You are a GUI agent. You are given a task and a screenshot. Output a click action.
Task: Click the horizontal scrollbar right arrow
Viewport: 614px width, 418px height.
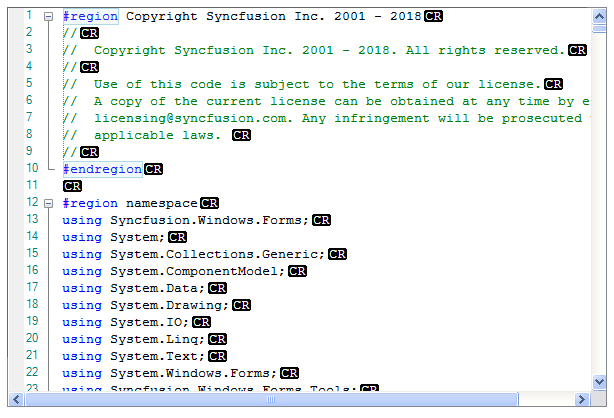581,399
